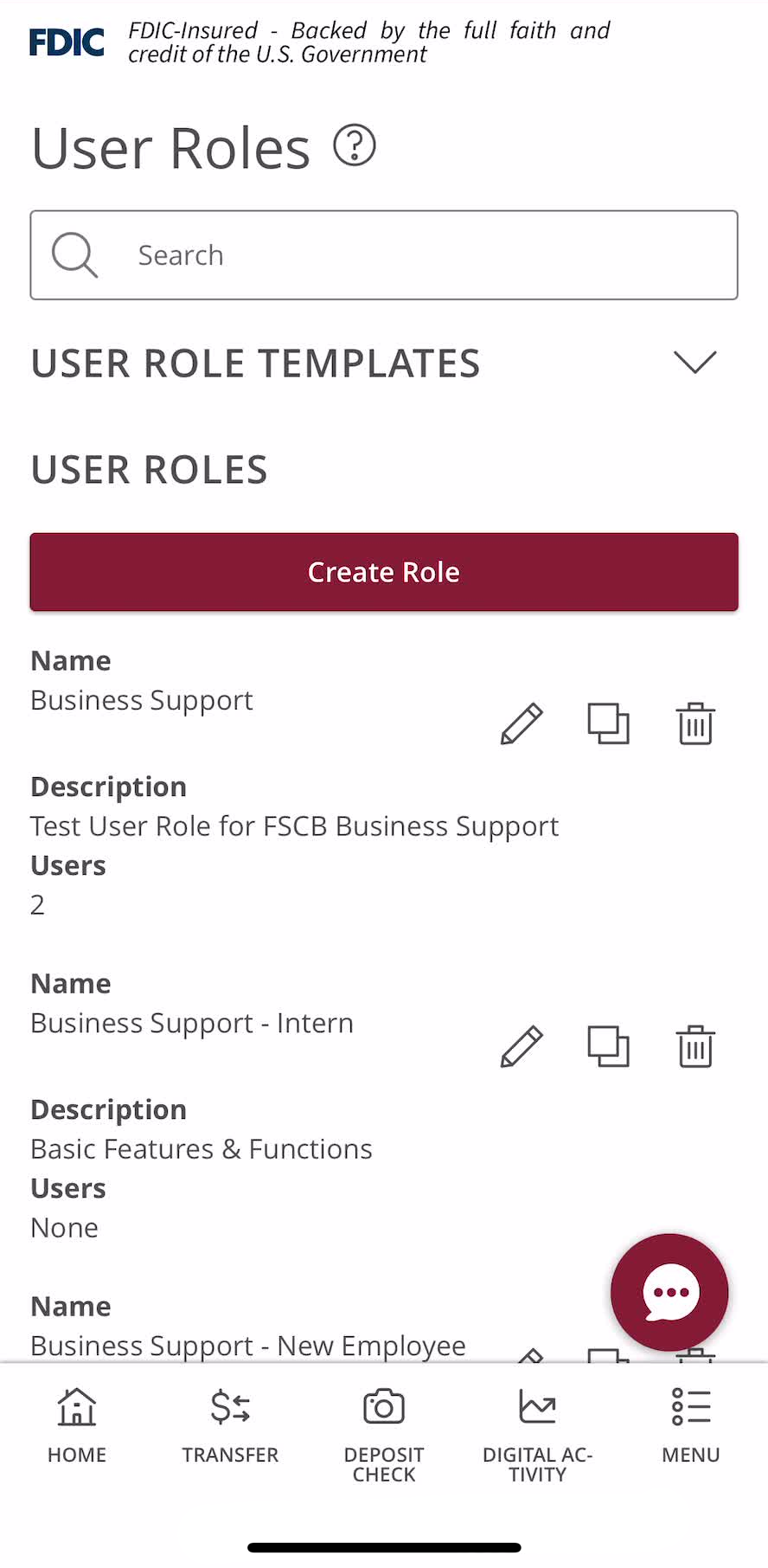Edit the Business Support role

tap(522, 723)
